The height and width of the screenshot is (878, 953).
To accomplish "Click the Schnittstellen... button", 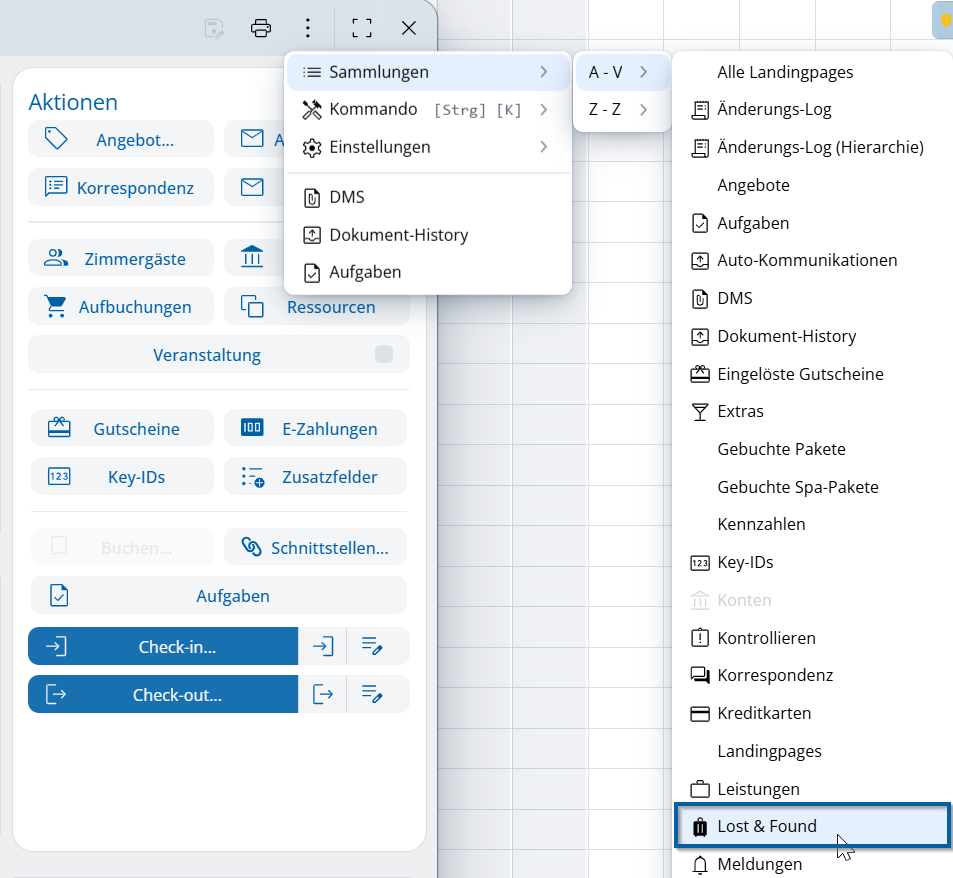I will pyautogui.click(x=316, y=547).
